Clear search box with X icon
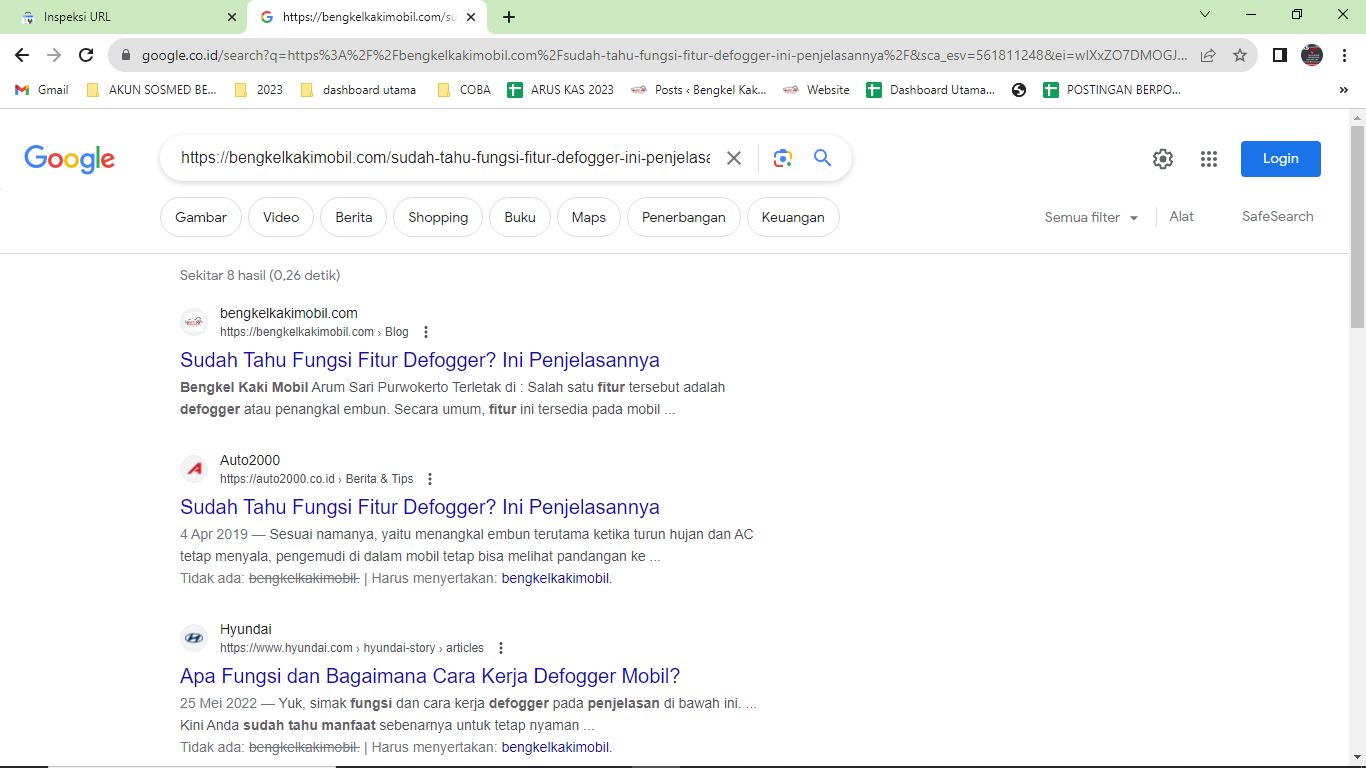1366x768 pixels. point(734,158)
